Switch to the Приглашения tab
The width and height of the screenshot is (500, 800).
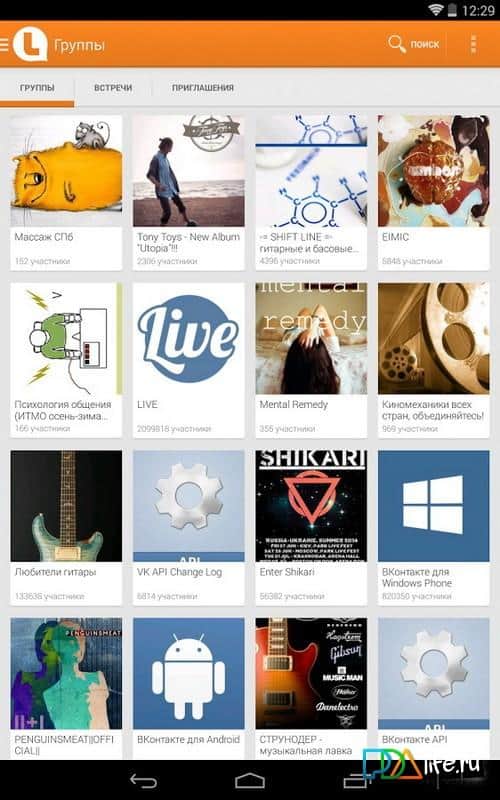point(203,88)
